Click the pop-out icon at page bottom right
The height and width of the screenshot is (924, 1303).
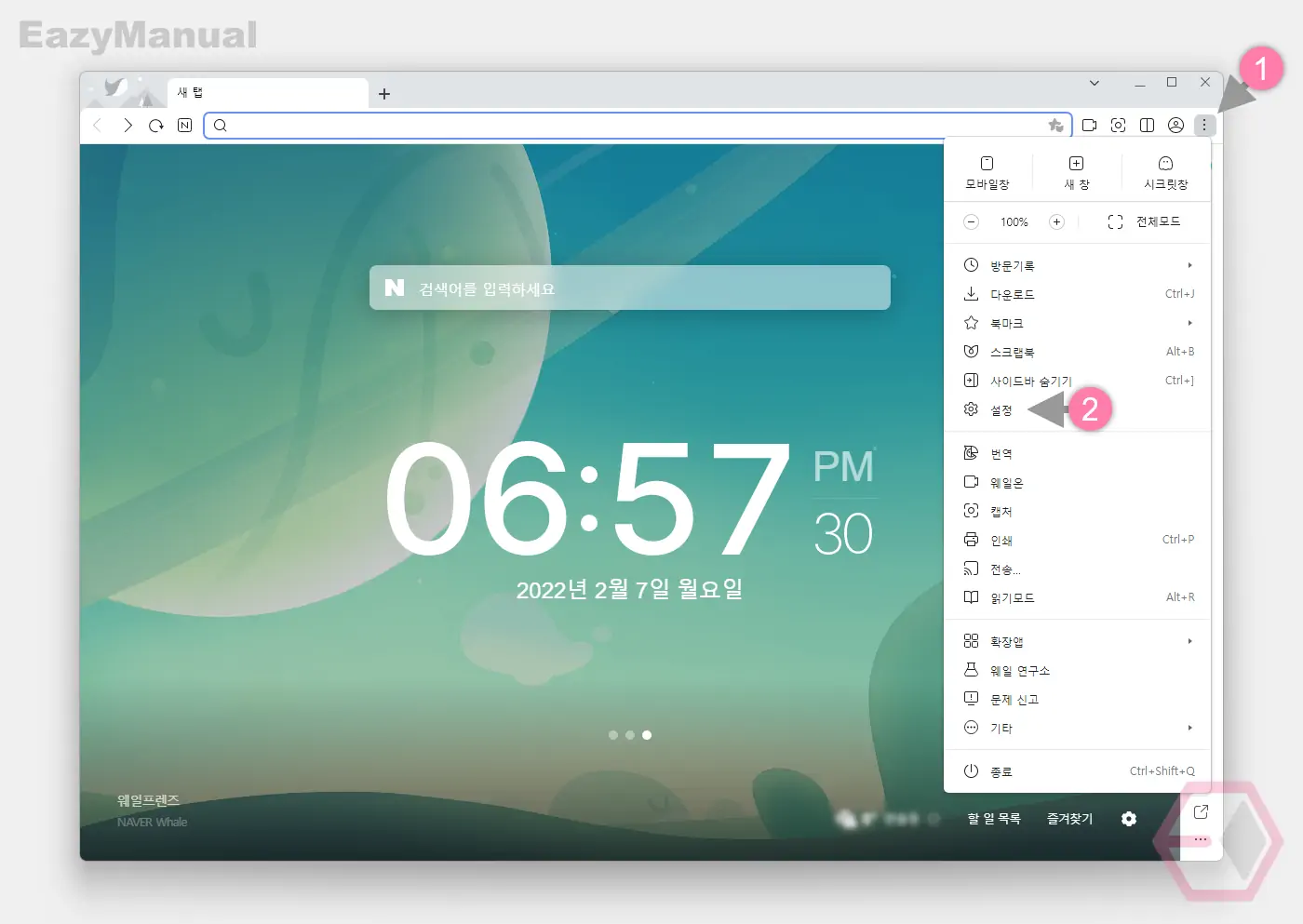(x=1201, y=812)
